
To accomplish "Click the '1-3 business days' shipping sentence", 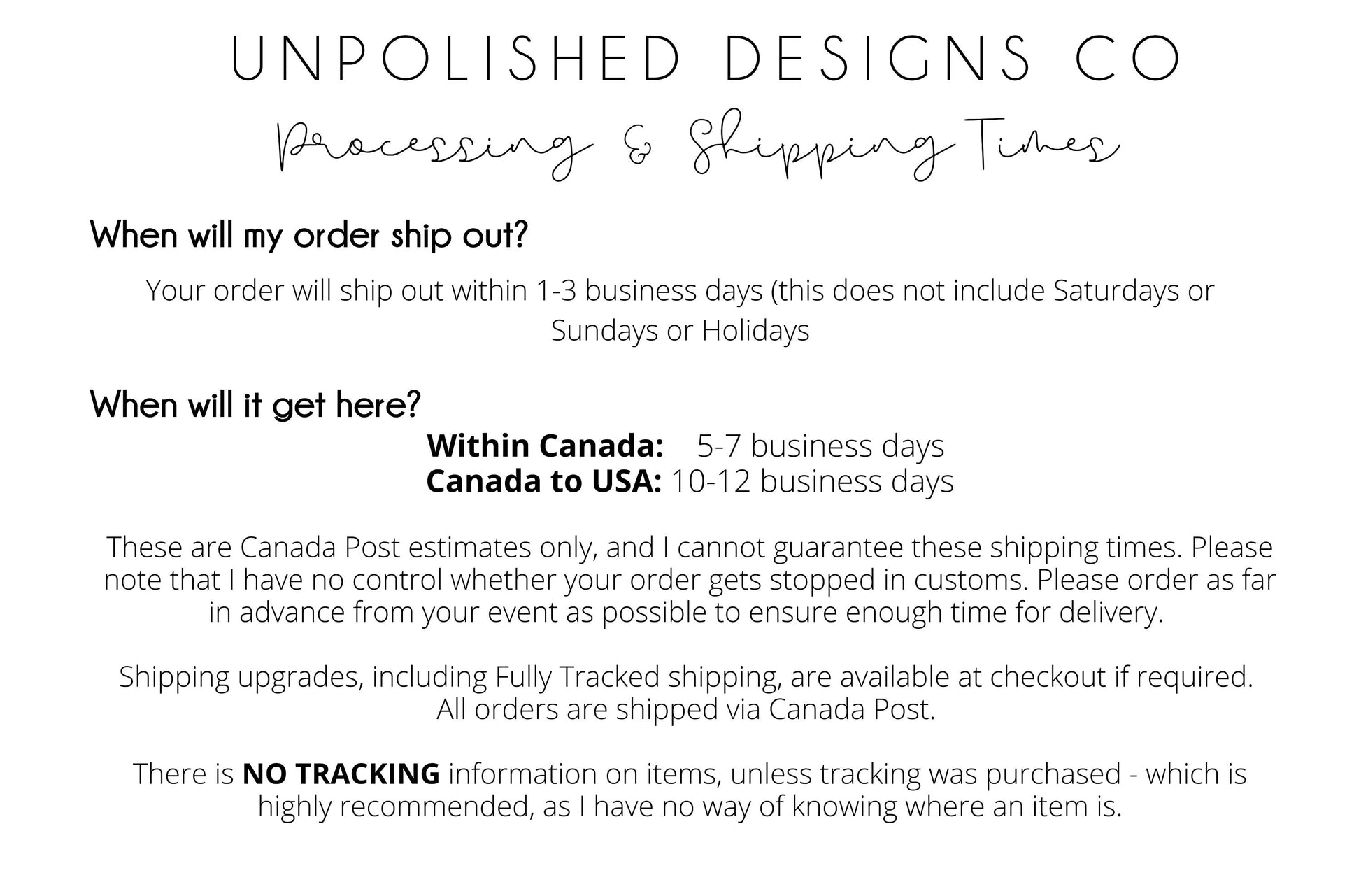I will point(680,291).
